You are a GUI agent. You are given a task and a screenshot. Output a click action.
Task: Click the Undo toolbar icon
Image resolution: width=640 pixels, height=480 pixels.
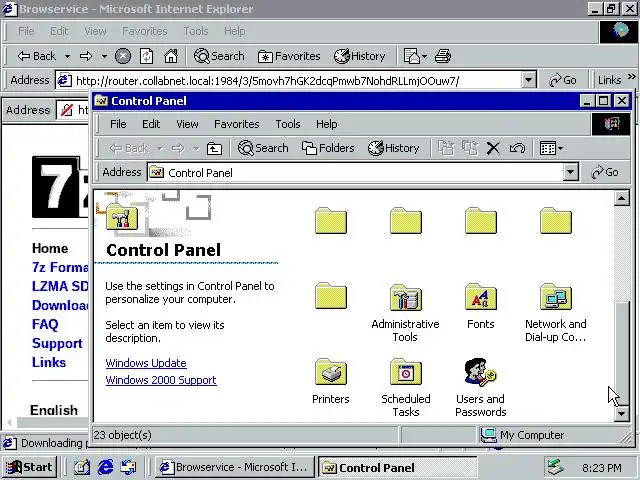517,148
